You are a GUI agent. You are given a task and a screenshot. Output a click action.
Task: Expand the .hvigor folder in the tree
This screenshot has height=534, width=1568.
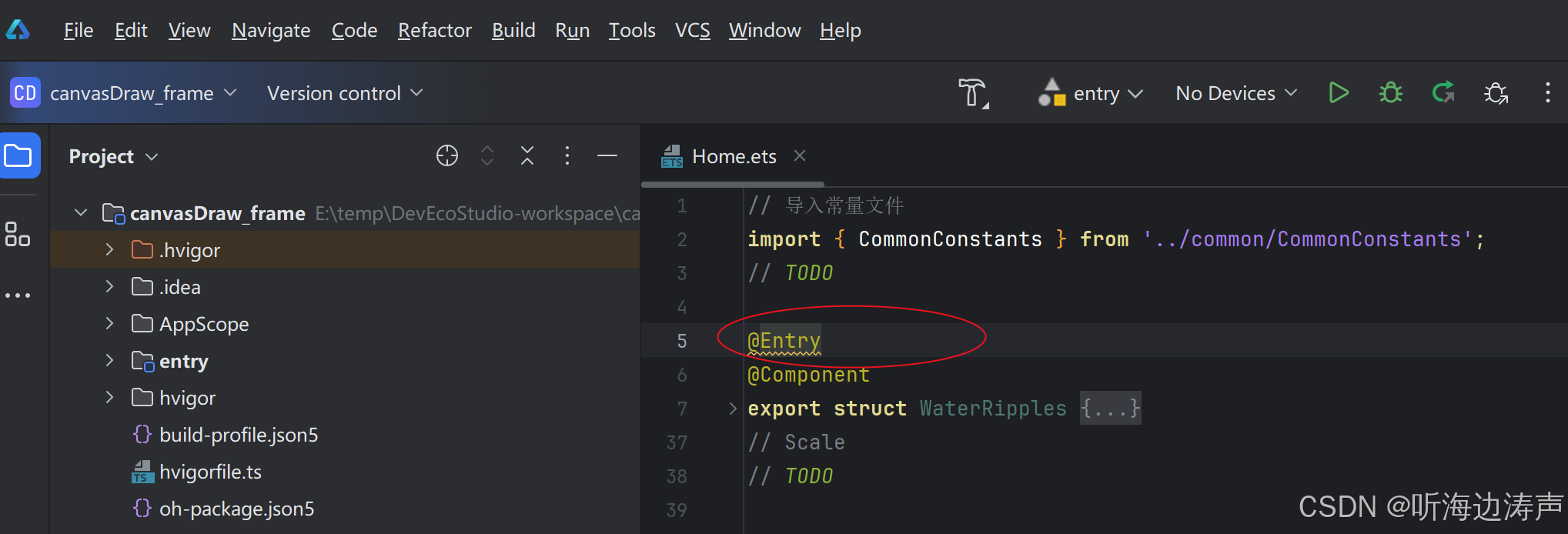coord(110,250)
